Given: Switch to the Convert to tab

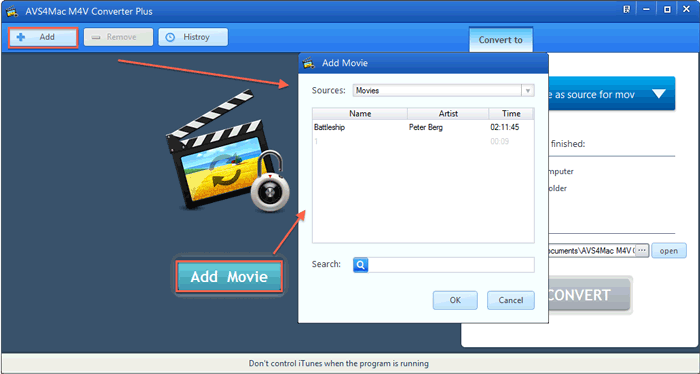Looking at the screenshot, I should pyautogui.click(x=500, y=40).
